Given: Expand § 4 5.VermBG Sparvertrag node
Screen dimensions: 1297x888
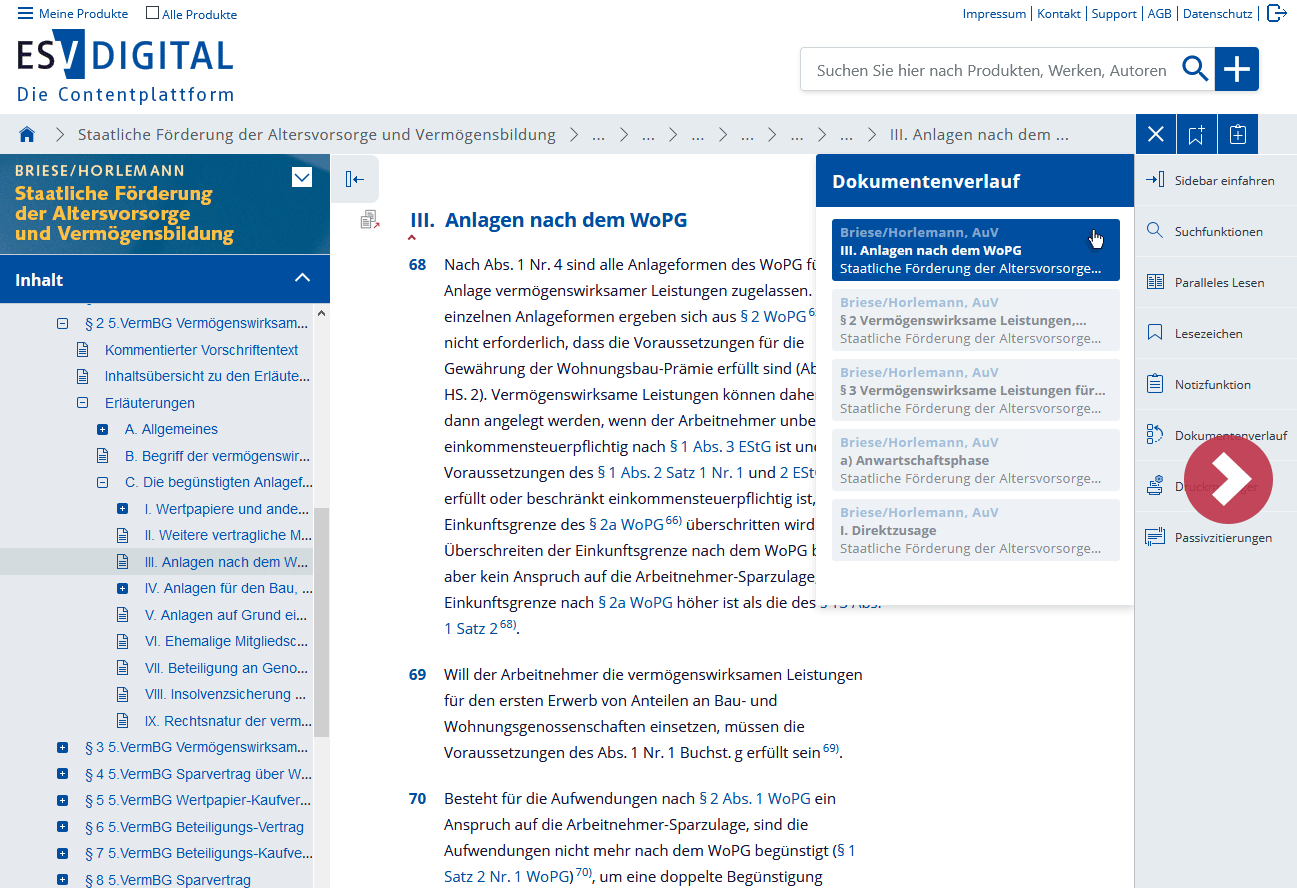Looking at the screenshot, I should pyautogui.click(x=62, y=774).
